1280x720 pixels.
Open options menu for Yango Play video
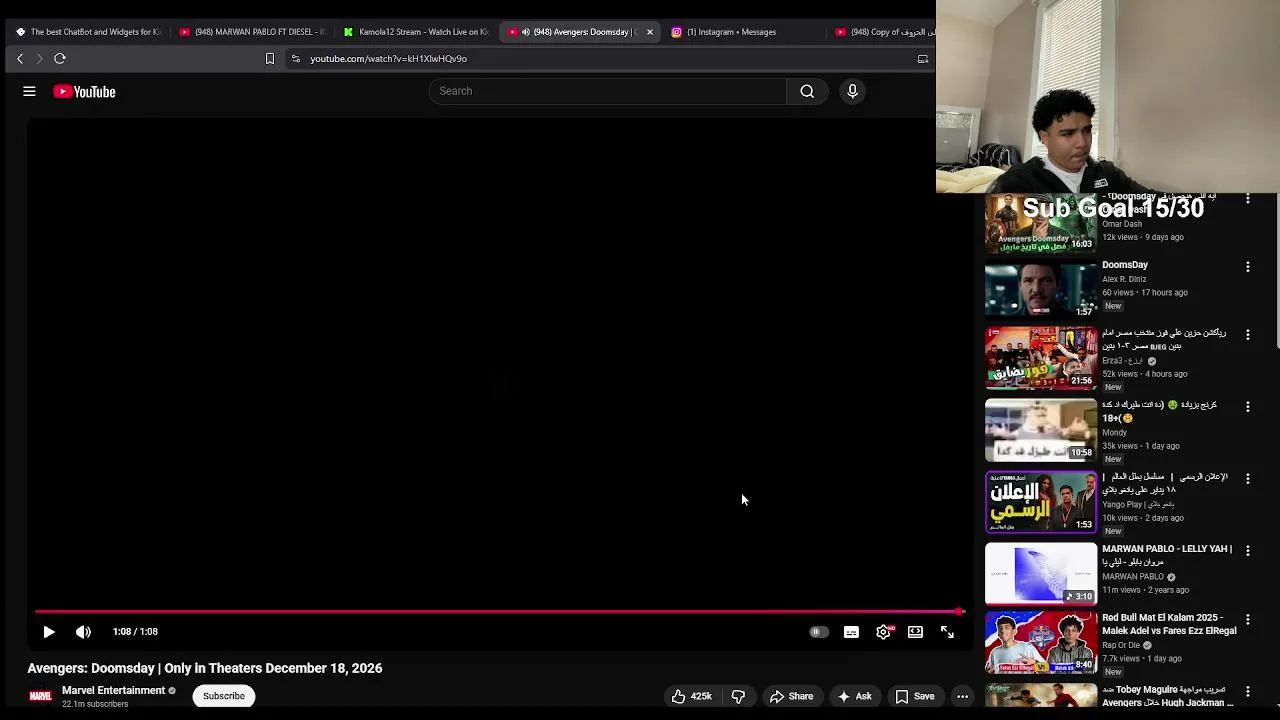click(x=1247, y=479)
